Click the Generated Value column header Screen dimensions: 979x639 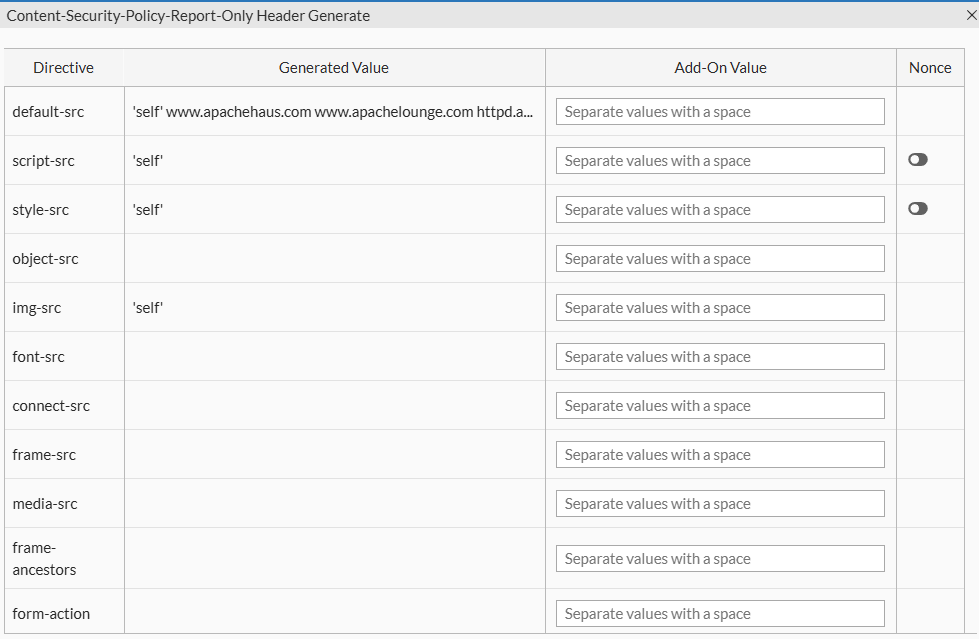pyautogui.click(x=334, y=68)
